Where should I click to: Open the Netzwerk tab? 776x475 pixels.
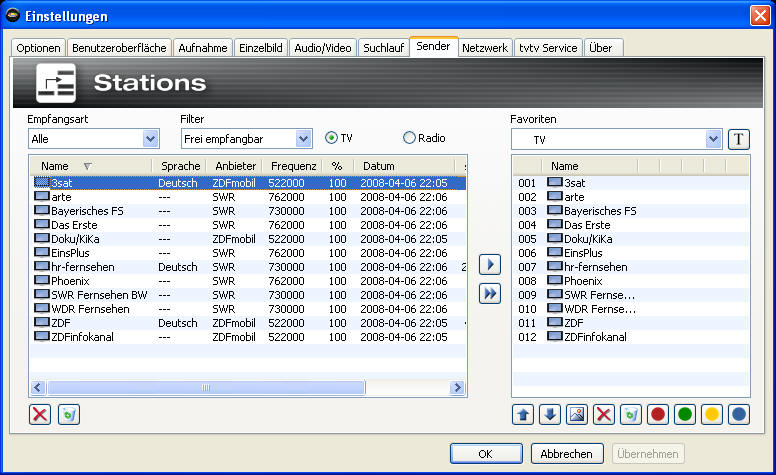coord(485,48)
